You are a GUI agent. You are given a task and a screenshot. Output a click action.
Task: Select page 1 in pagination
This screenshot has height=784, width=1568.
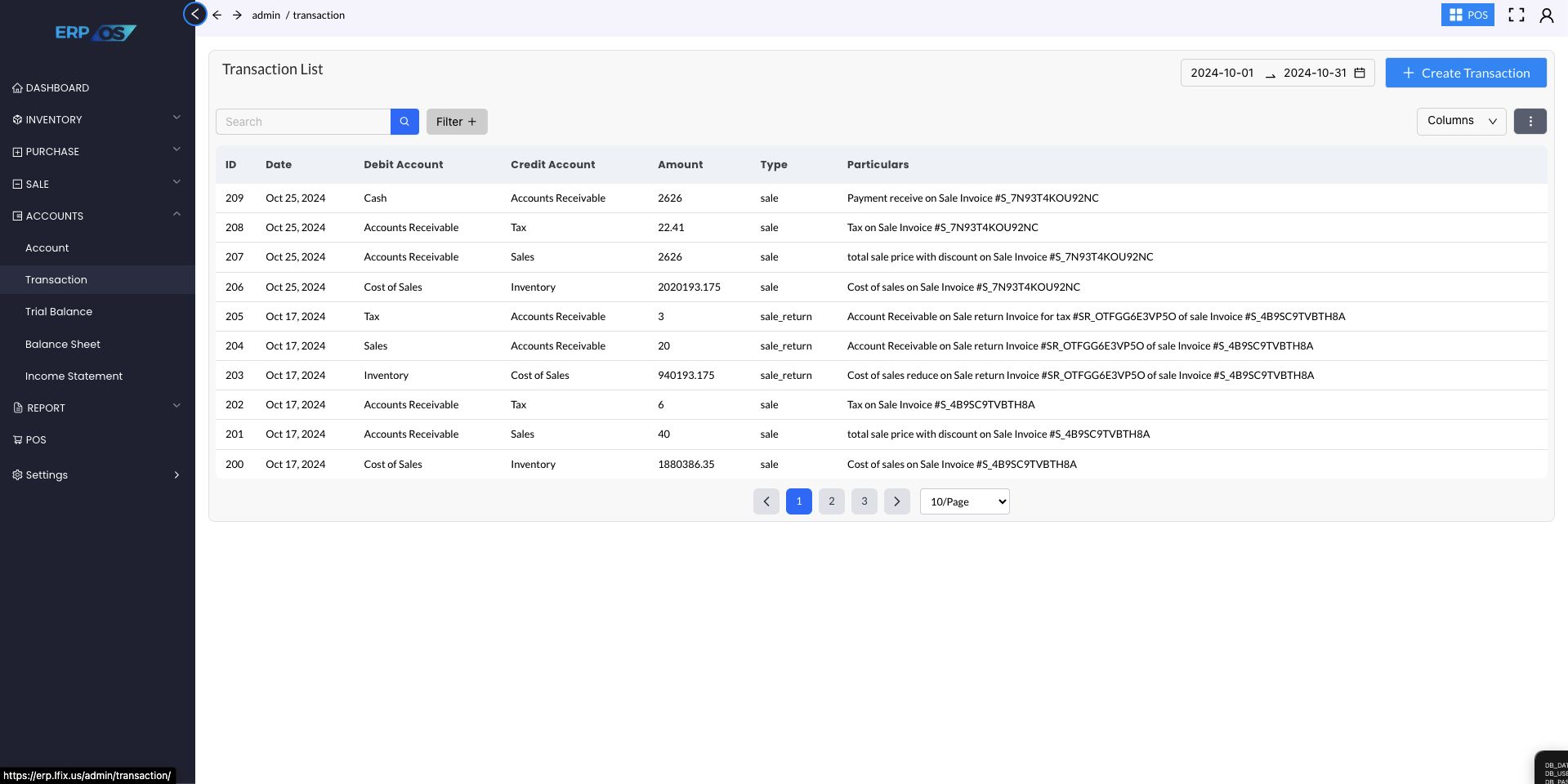point(799,501)
